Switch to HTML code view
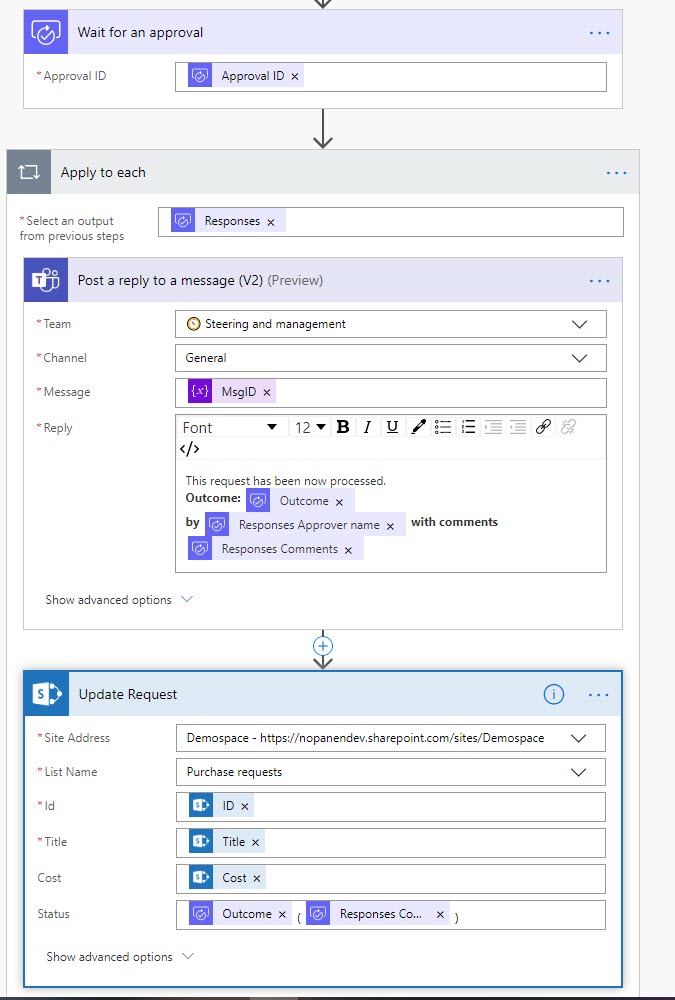Viewport: 675px width, 1000px height. click(x=189, y=449)
